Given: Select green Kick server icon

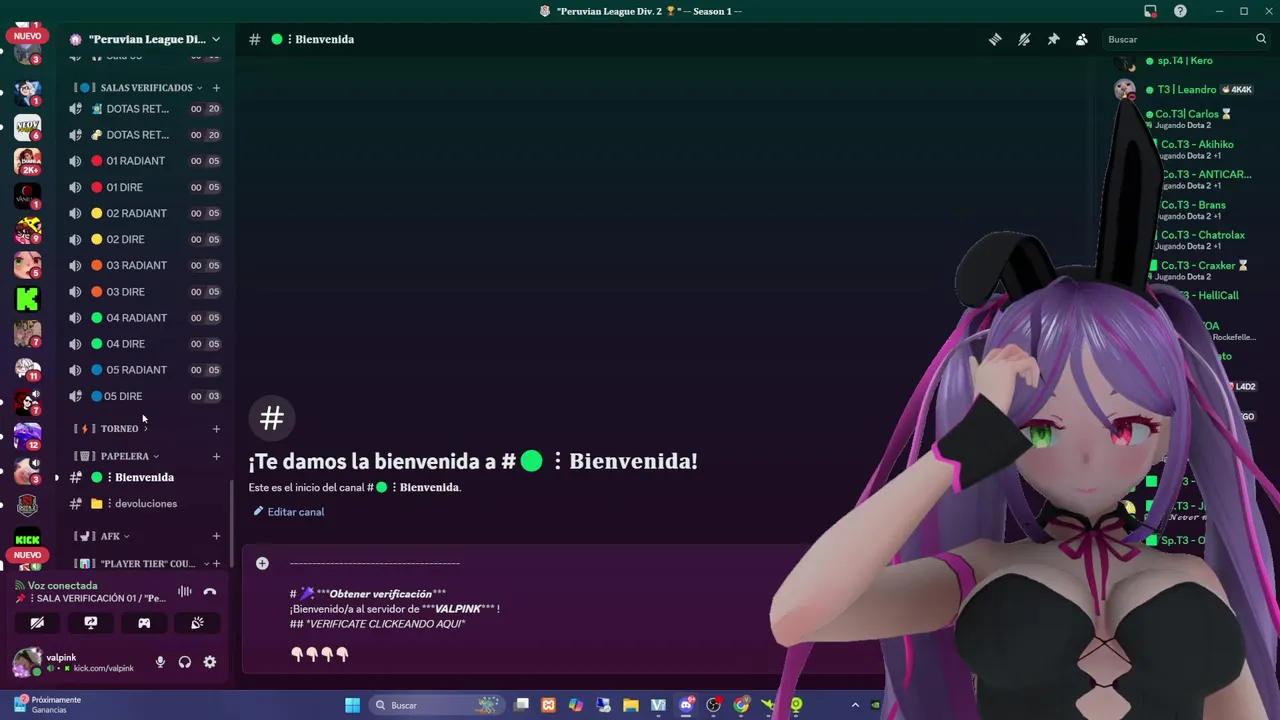Looking at the screenshot, I should pyautogui.click(x=27, y=298).
